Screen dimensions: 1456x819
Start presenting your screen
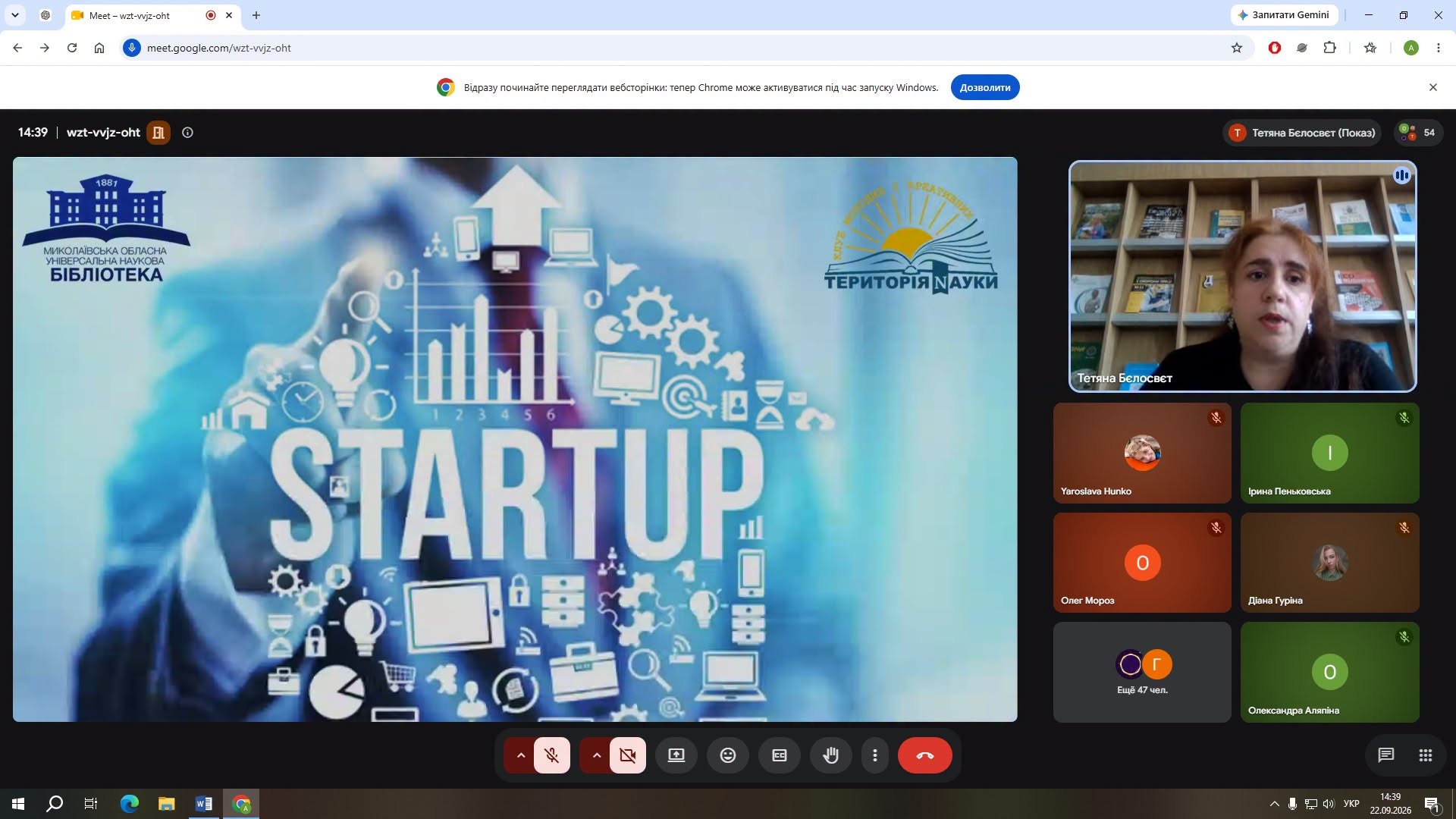click(676, 755)
